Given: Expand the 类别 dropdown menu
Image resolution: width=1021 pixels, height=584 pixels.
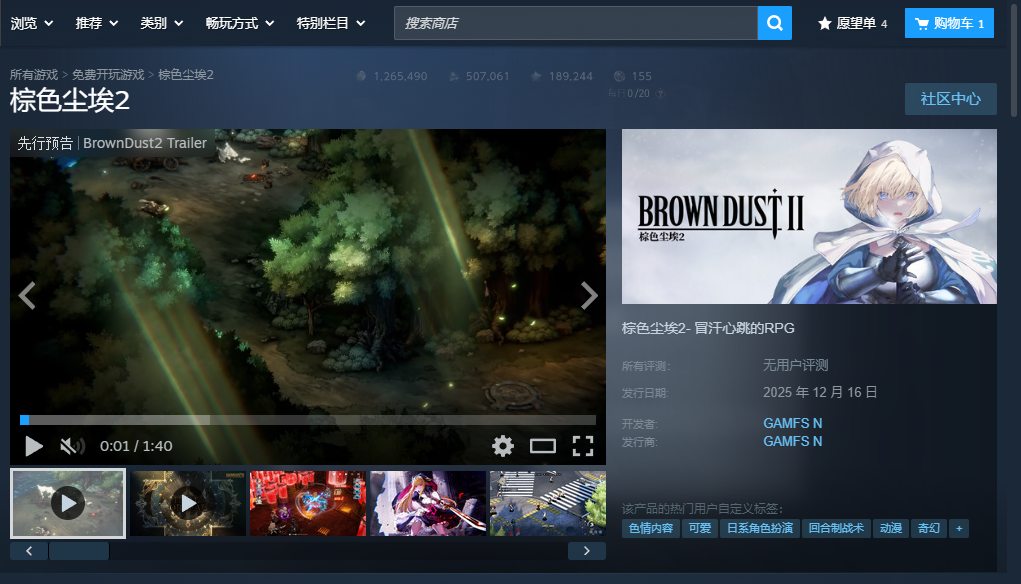Looking at the screenshot, I should point(160,23).
